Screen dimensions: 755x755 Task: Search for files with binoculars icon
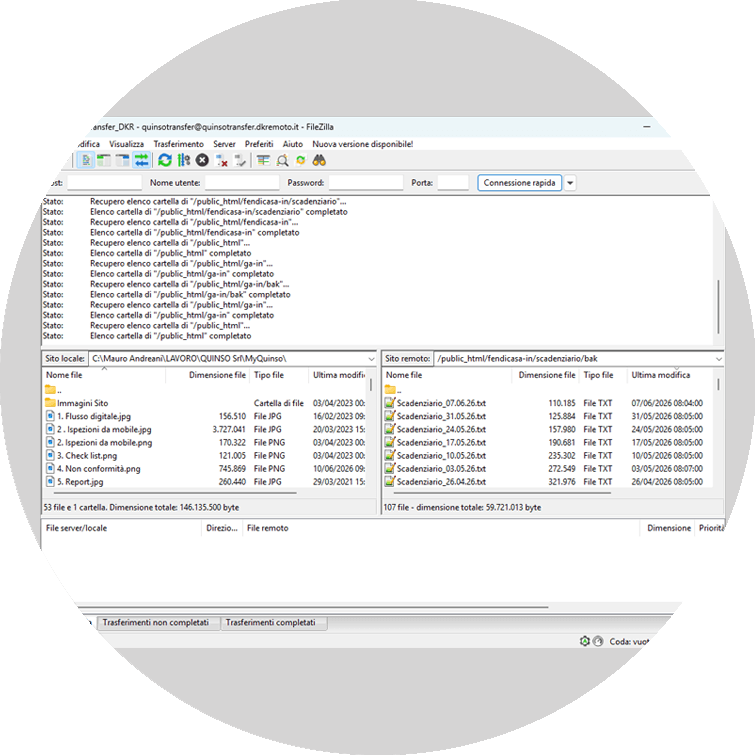click(319, 160)
